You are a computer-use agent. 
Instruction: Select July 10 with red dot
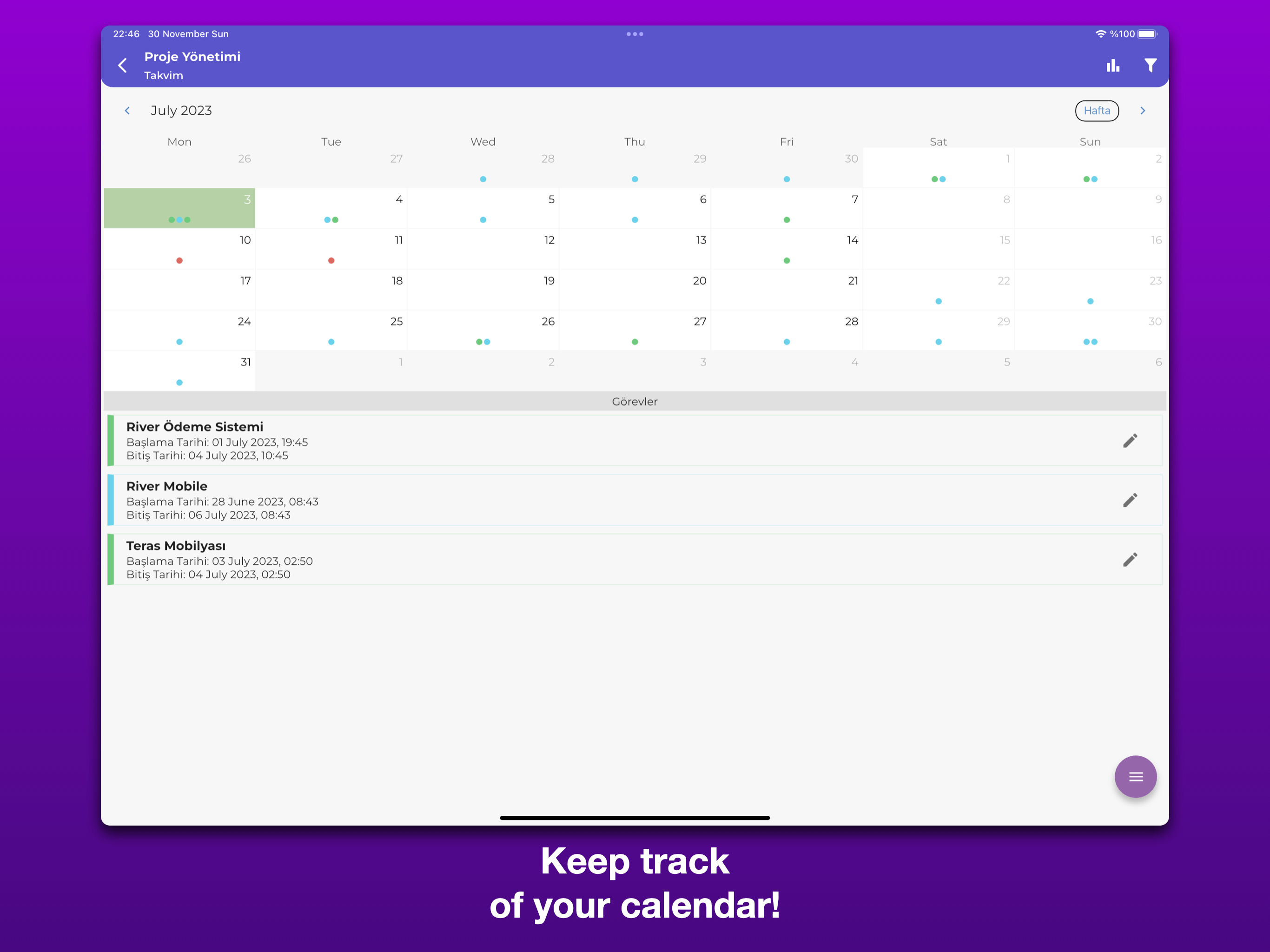179,249
